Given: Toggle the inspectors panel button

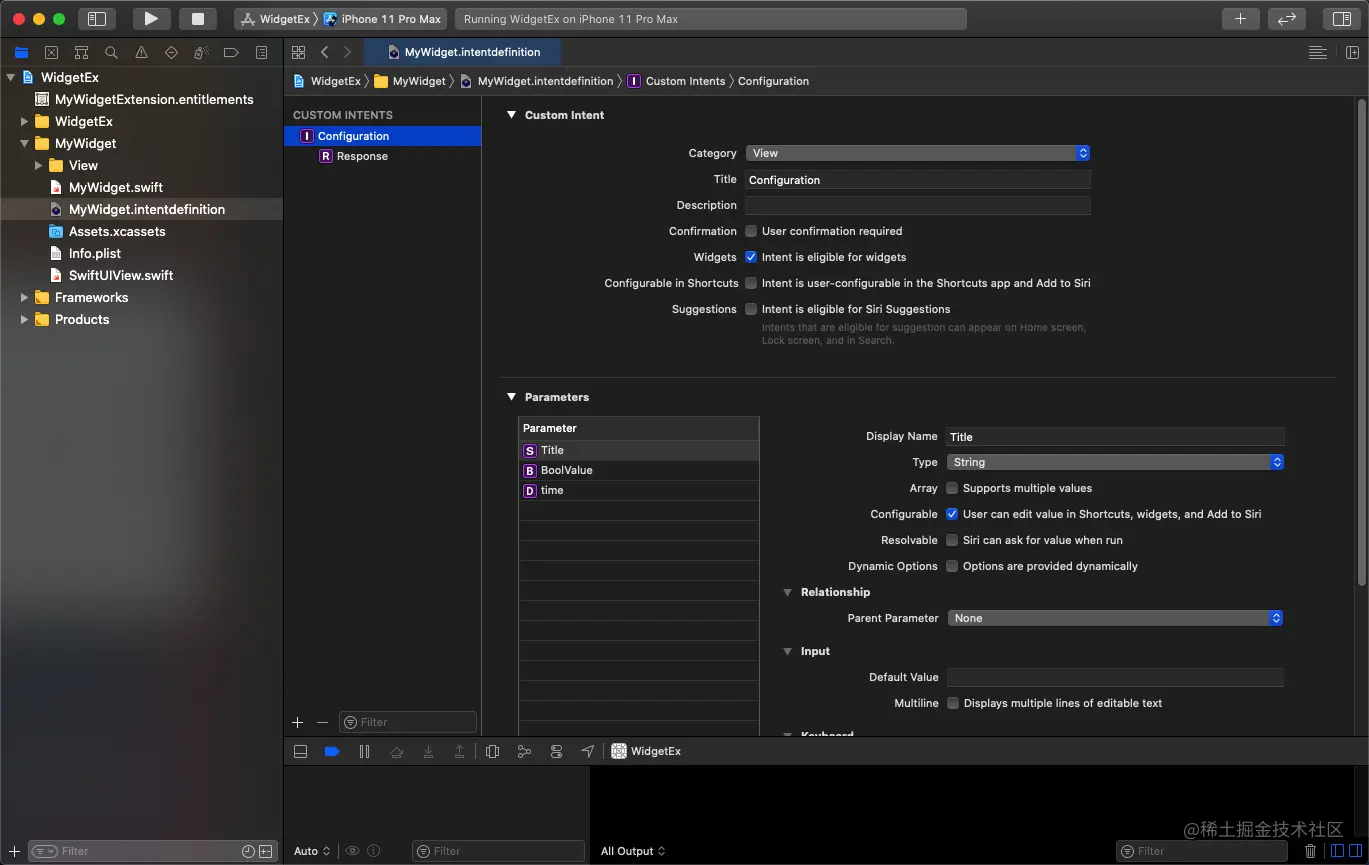Looking at the screenshot, I should (1341, 19).
